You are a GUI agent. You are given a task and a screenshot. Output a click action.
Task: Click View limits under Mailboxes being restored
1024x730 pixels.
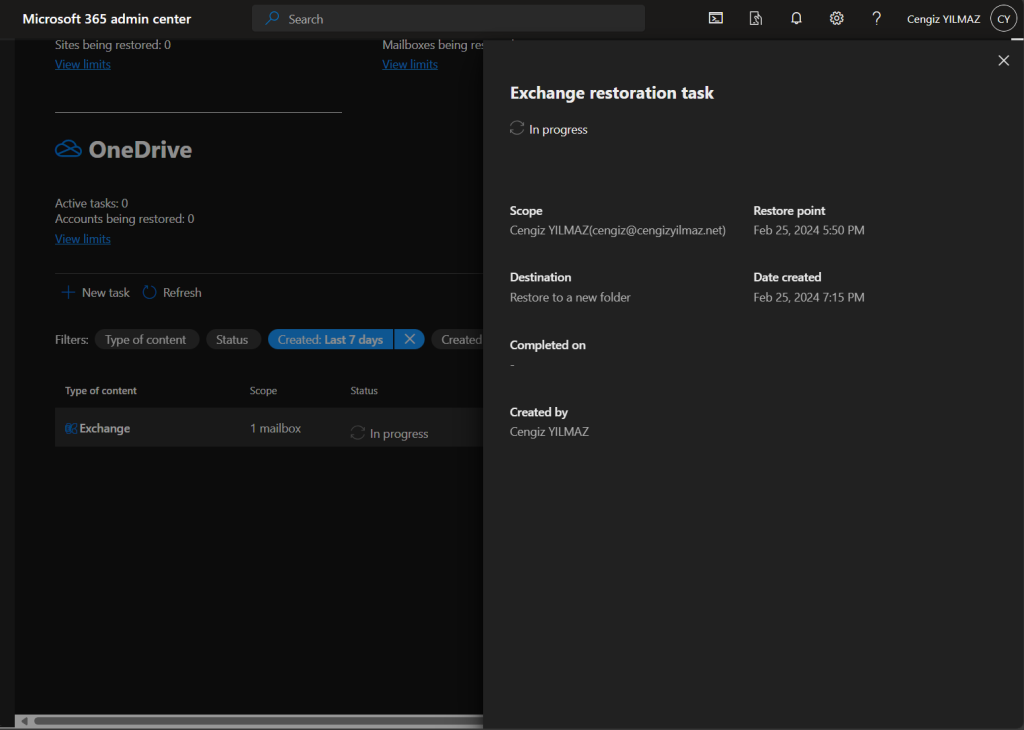pos(410,64)
